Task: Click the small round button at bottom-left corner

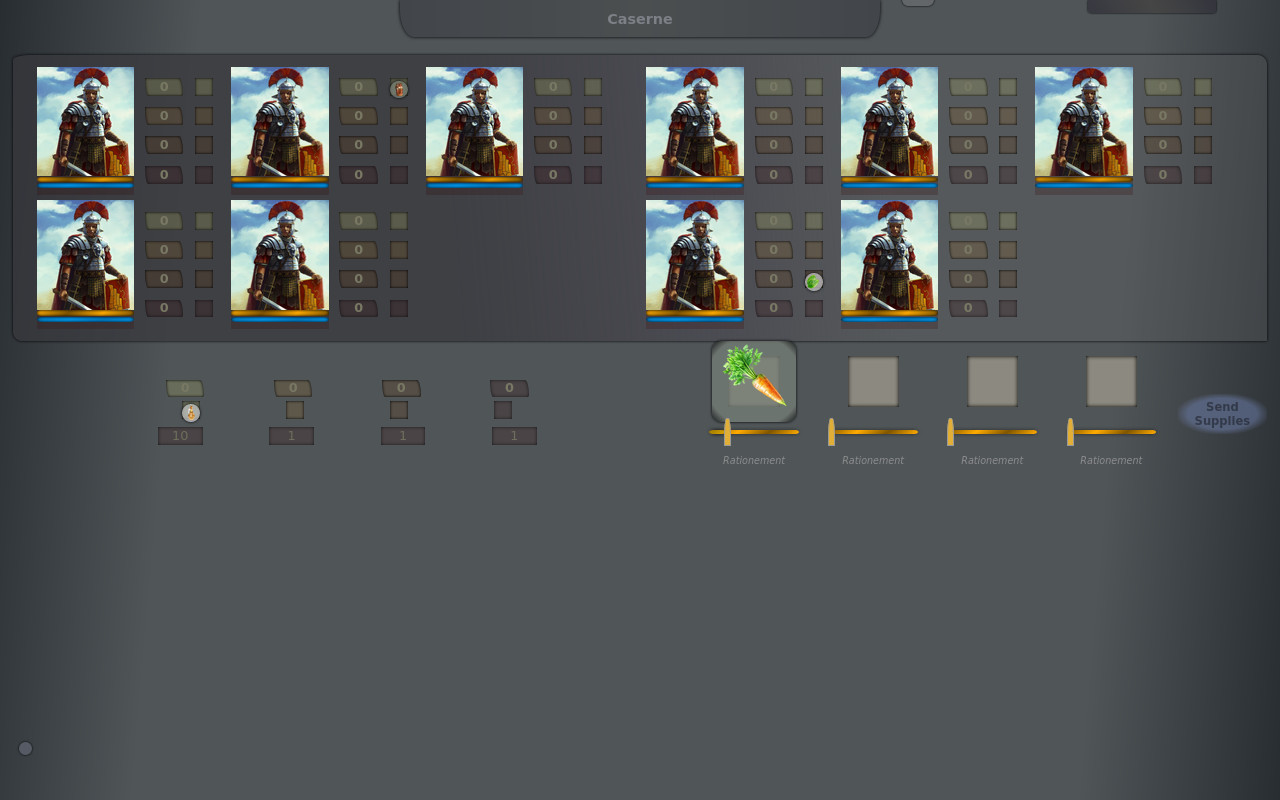Action: point(26,748)
